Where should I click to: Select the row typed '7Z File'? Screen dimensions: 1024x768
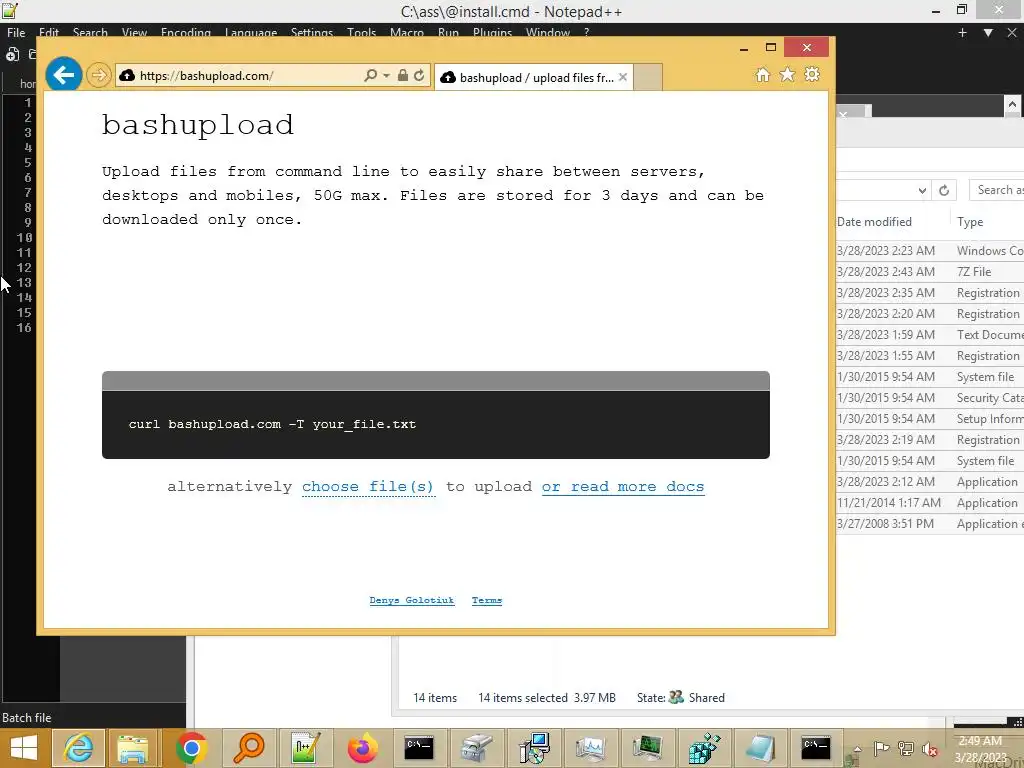point(930,272)
